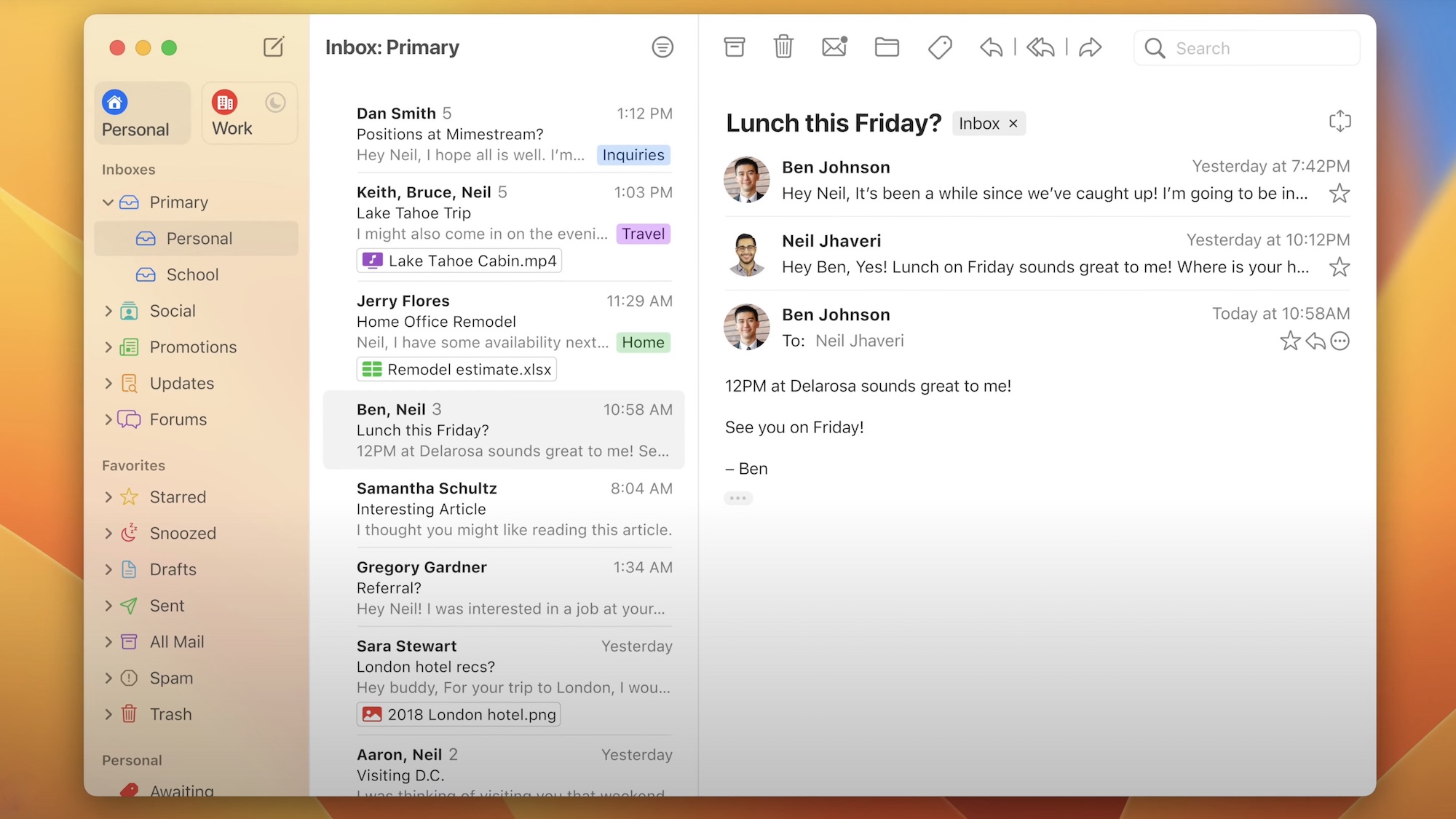Expand the conversation with expand icon
The image size is (1456, 819).
coord(1340,121)
